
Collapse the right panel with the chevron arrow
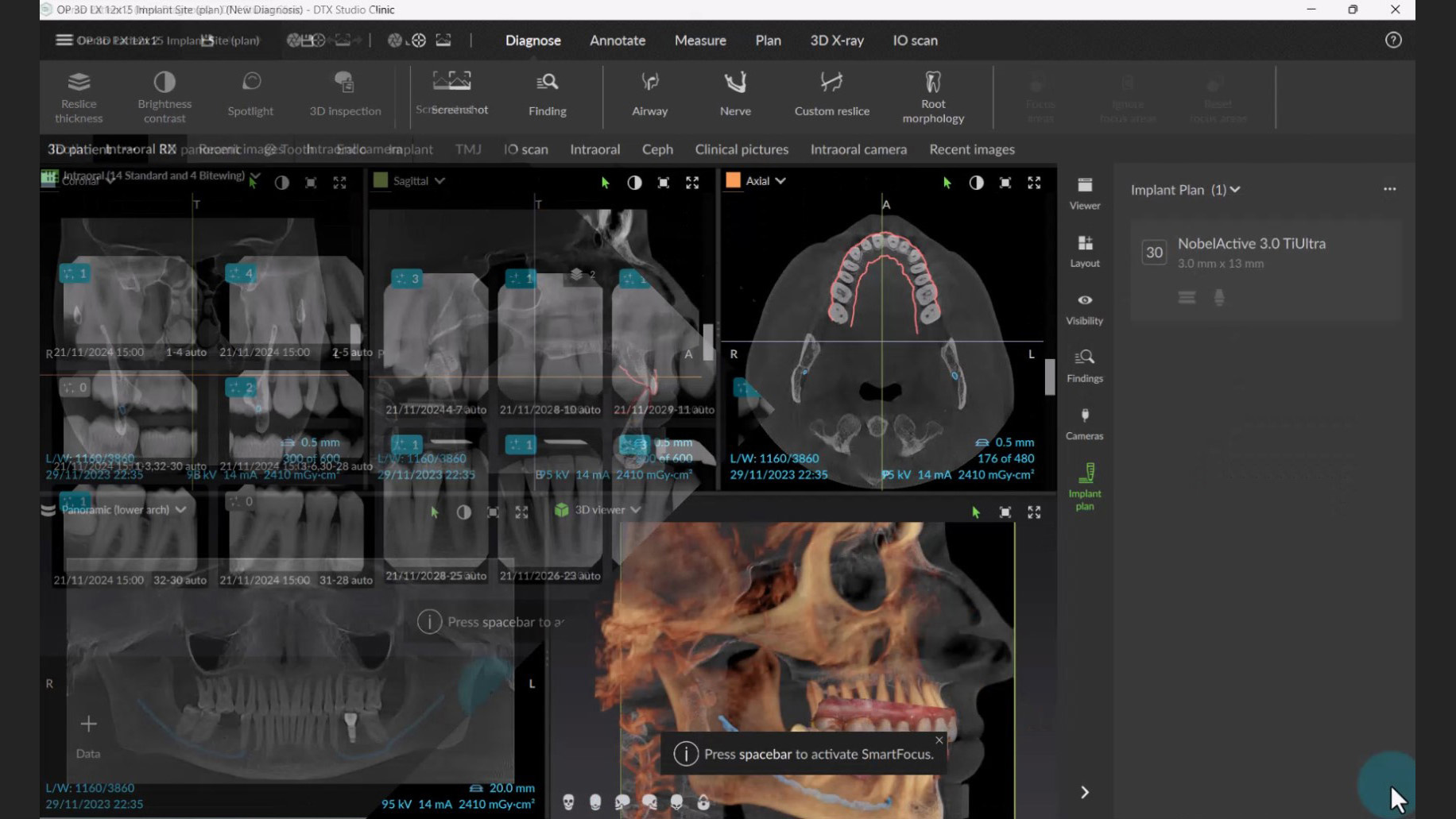coord(1085,792)
